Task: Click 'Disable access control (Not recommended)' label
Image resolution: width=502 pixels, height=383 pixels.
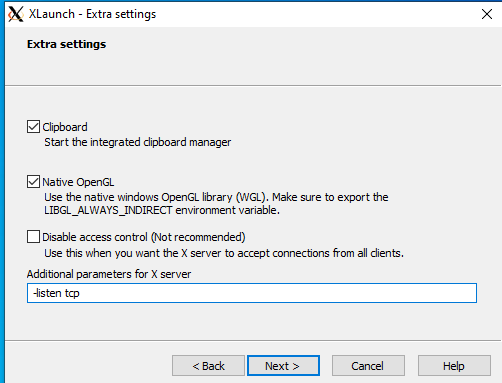Action: point(144,237)
